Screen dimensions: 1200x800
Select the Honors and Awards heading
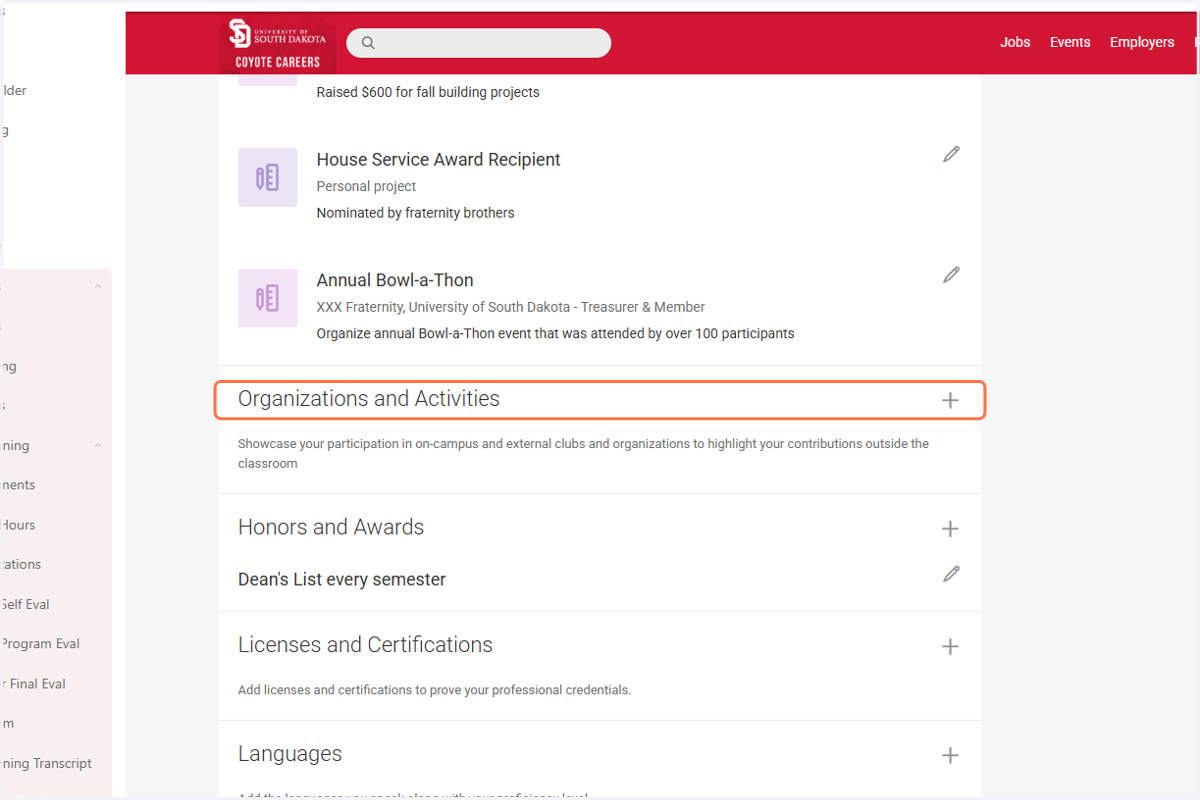[331, 527]
